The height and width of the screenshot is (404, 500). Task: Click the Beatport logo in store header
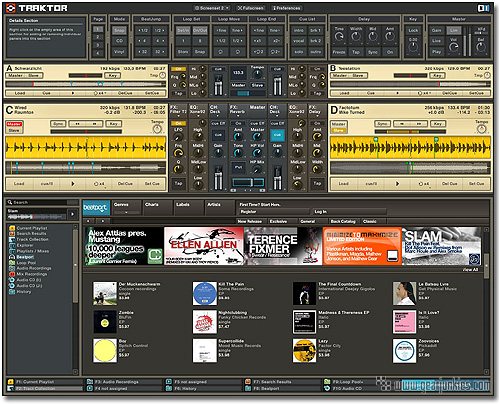point(95,208)
